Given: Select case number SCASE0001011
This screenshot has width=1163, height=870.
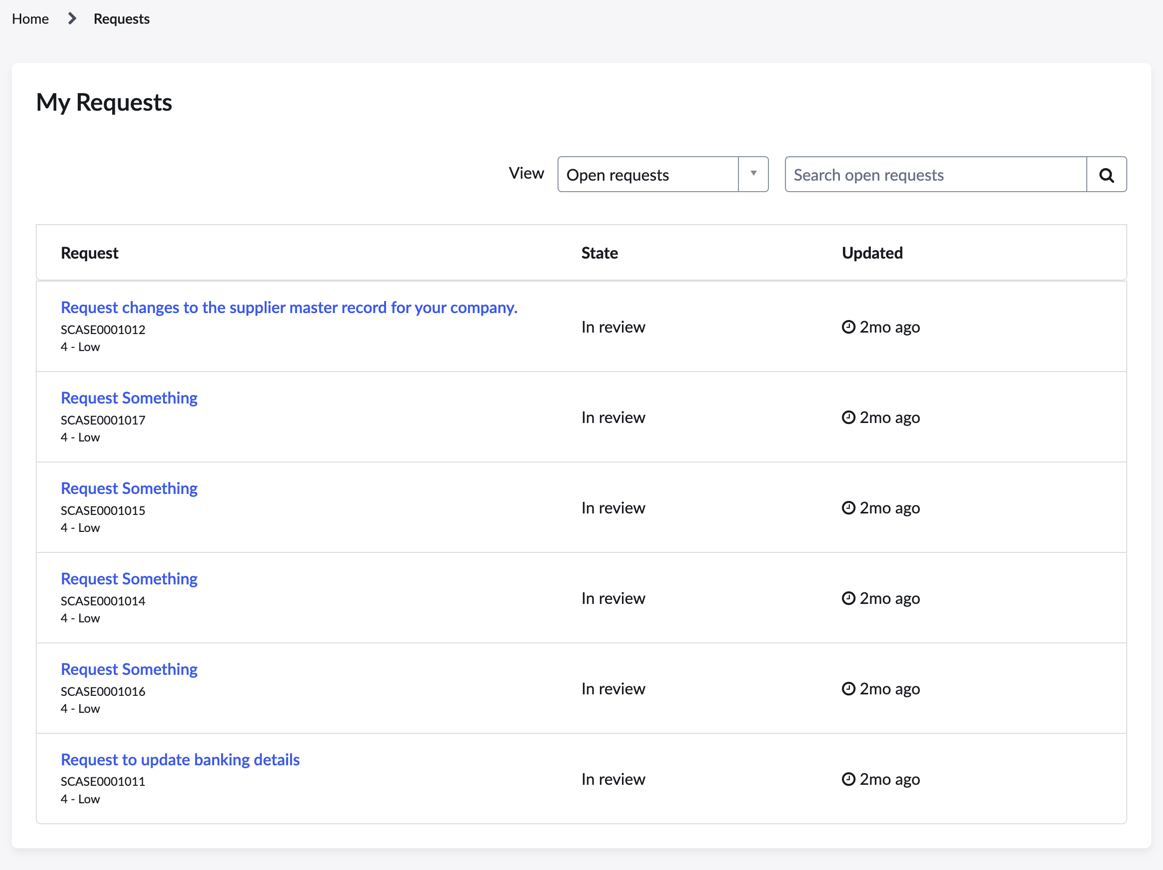Looking at the screenshot, I should coord(103,781).
